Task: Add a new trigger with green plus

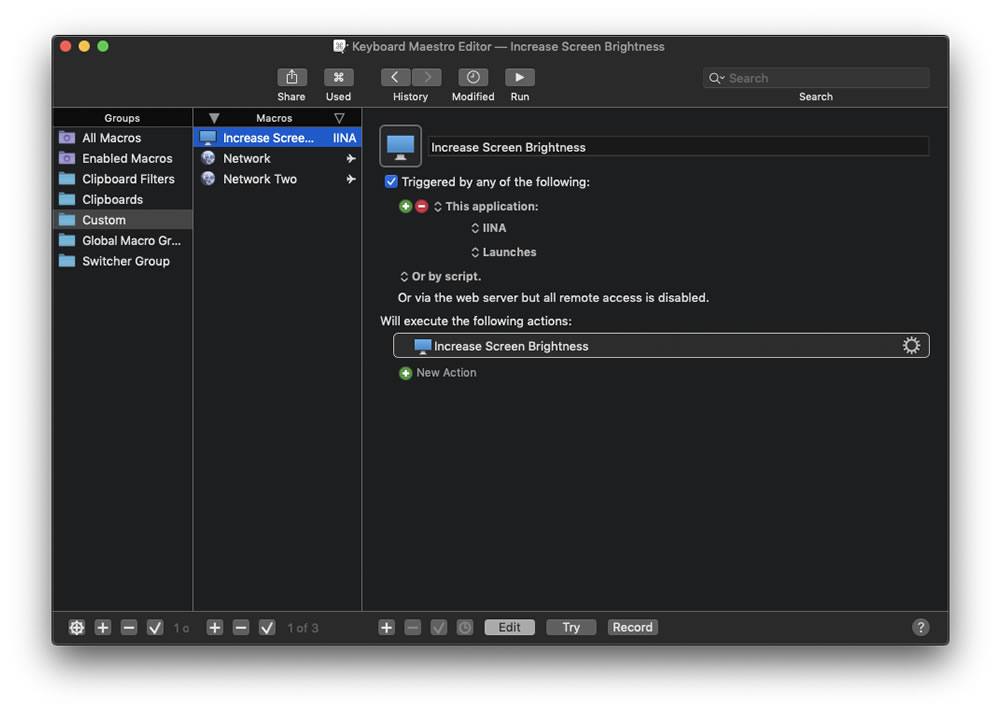Action: click(x=405, y=207)
